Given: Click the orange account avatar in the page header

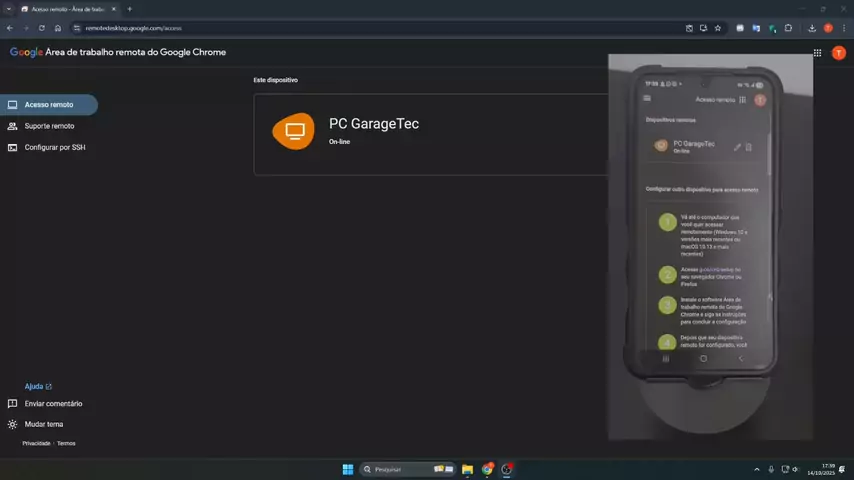Looking at the screenshot, I should (x=838, y=53).
